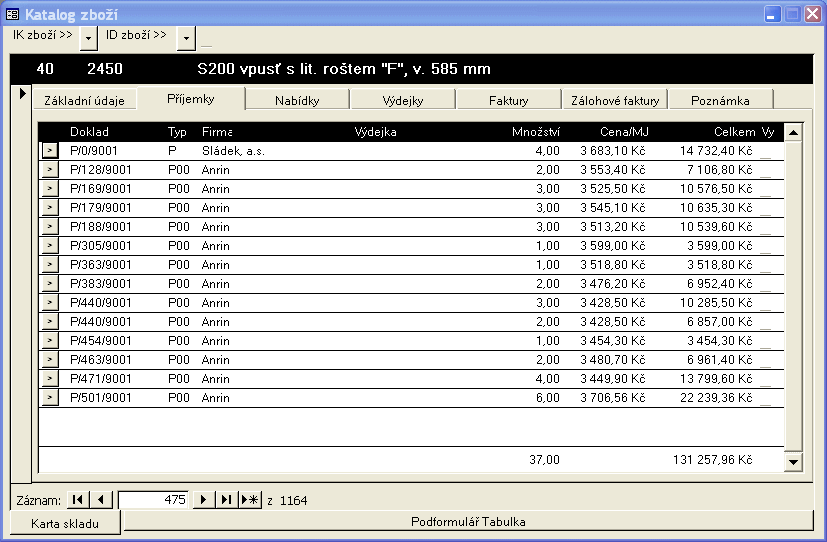Expand the ID zboží dropdown
The height and width of the screenshot is (542, 827).
pos(186,37)
